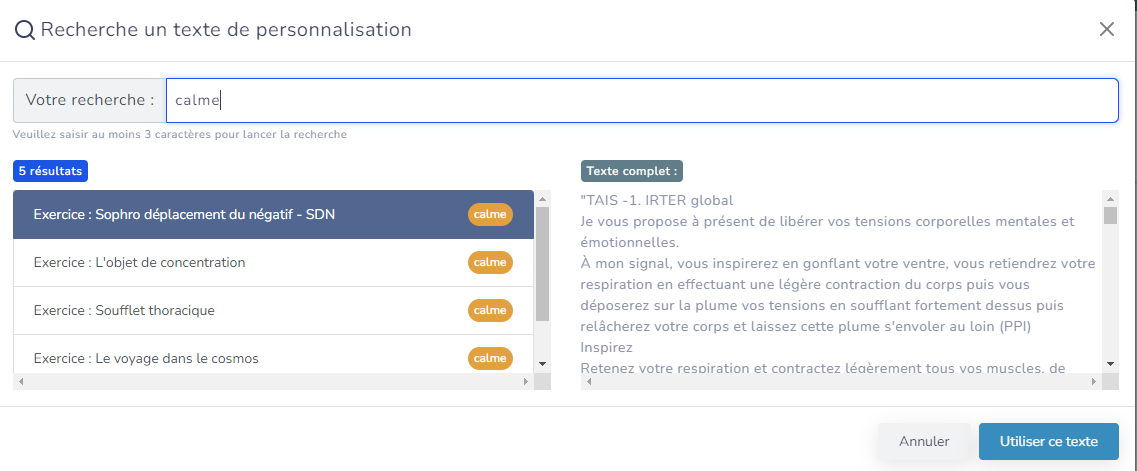Focus the search field containing "calme"
This screenshot has width=1137, height=471.
click(641, 100)
